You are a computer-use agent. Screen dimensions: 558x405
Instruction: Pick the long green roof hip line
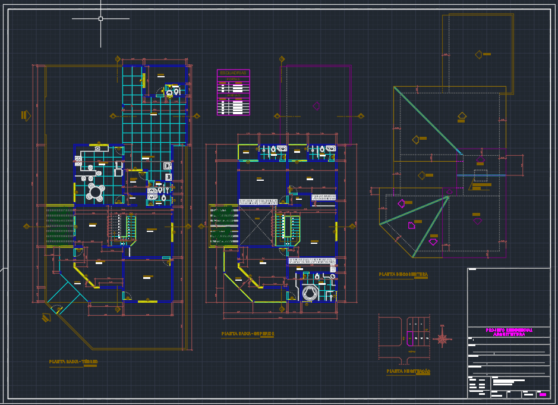point(428,121)
